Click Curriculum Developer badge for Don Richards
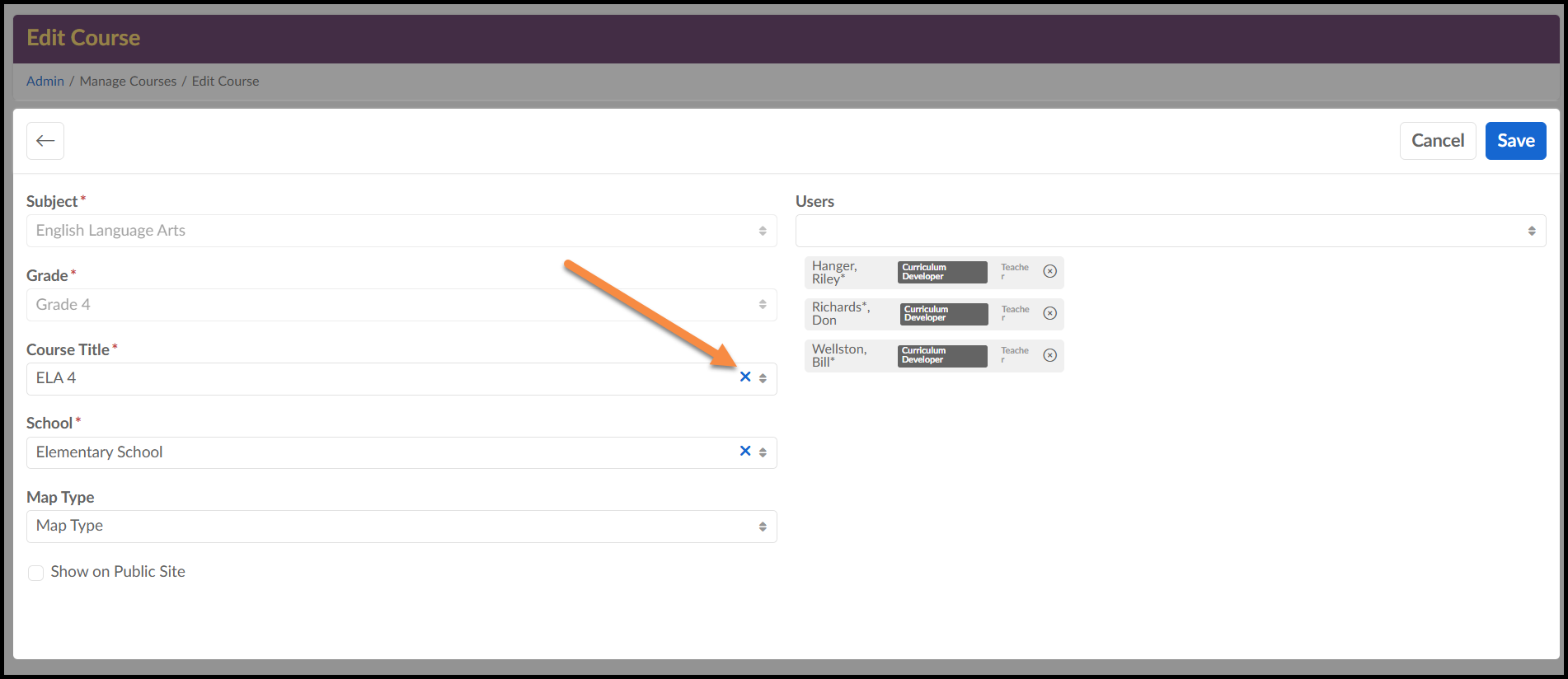 click(x=943, y=314)
